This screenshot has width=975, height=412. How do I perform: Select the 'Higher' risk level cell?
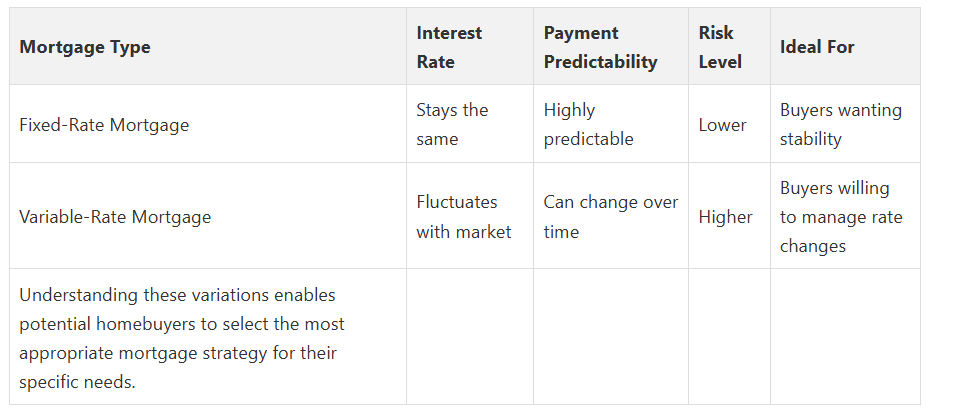coord(725,217)
